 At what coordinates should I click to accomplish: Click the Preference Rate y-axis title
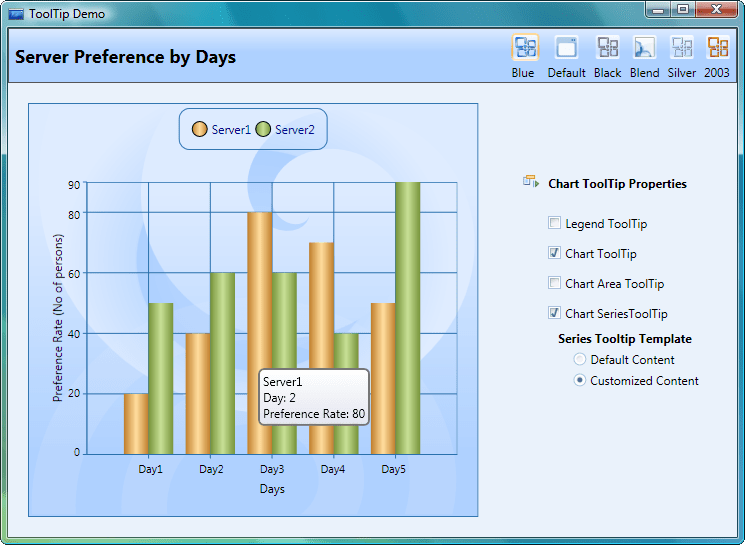click(57, 317)
